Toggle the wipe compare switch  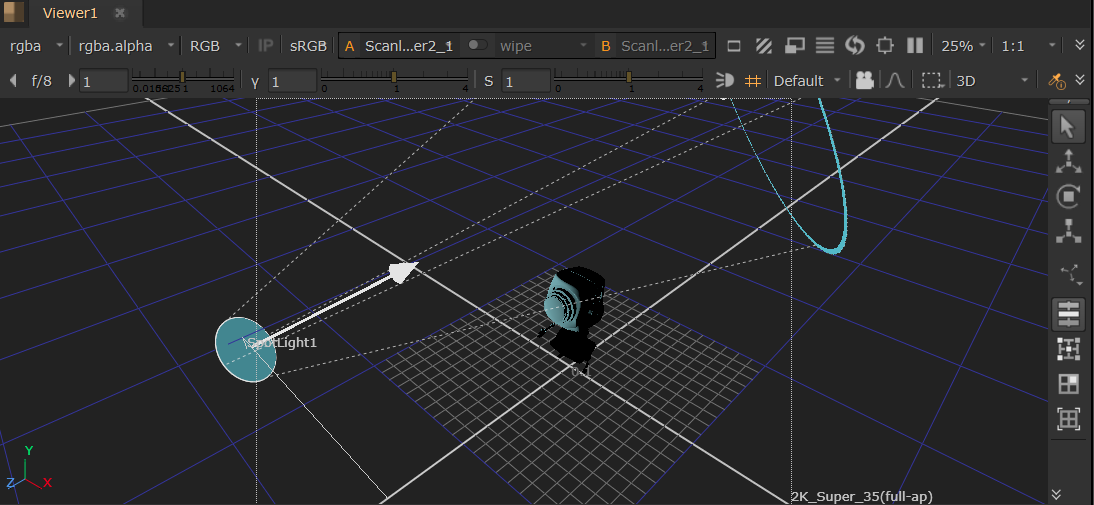(x=478, y=45)
